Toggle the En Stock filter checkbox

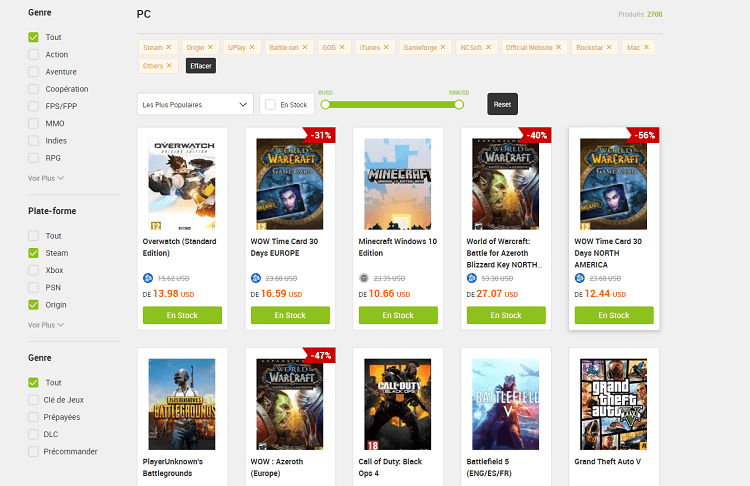pos(270,104)
